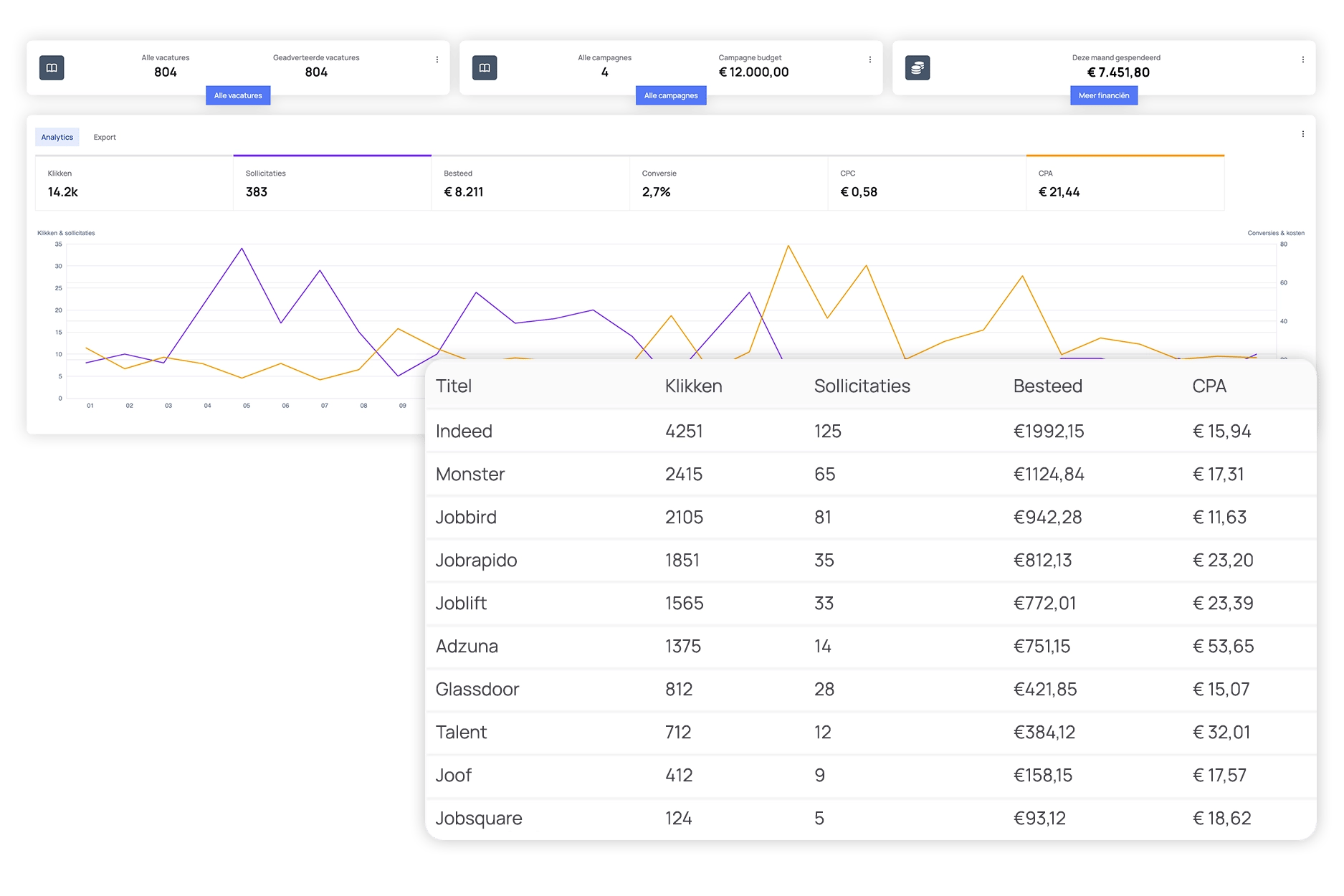Click the Klikken & sollicitaties axis label
The width and height of the screenshot is (1344, 896).
66,233
